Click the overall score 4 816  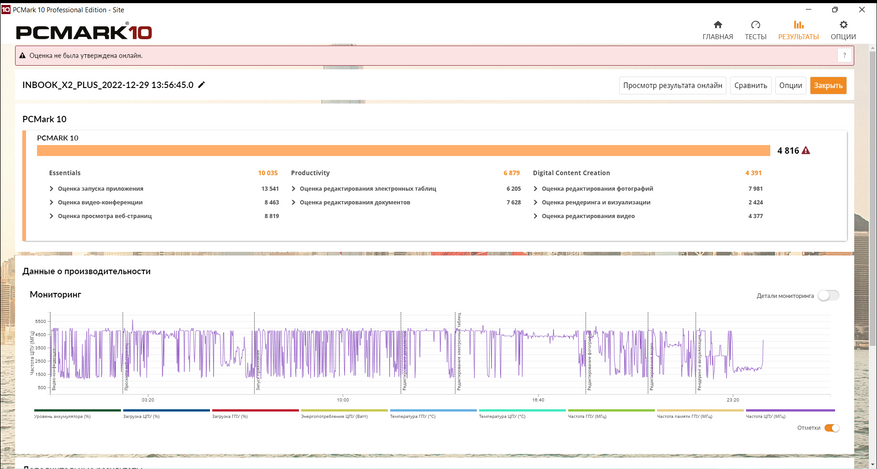tap(788, 150)
